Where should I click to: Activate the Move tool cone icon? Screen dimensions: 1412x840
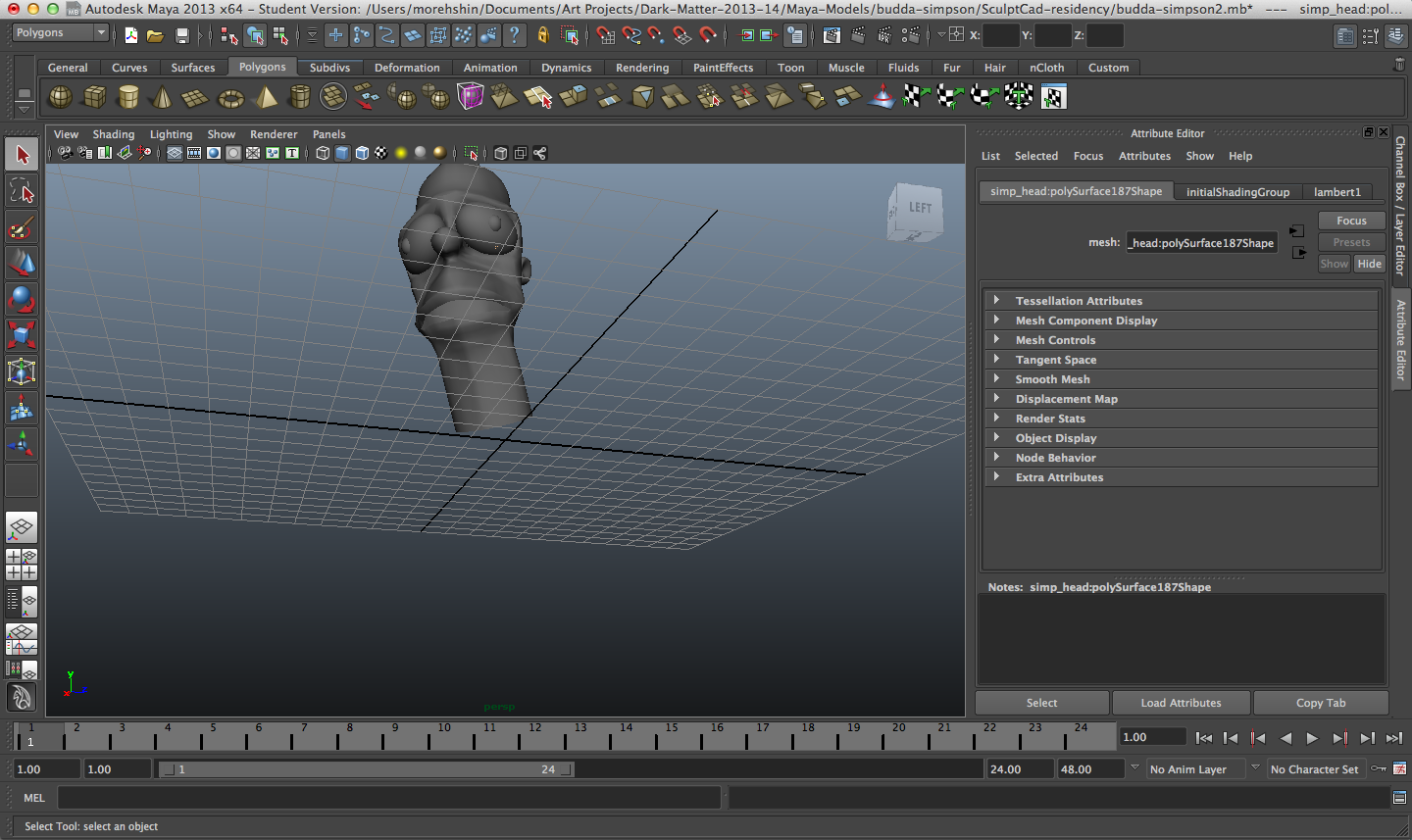click(x=22, y=263)
